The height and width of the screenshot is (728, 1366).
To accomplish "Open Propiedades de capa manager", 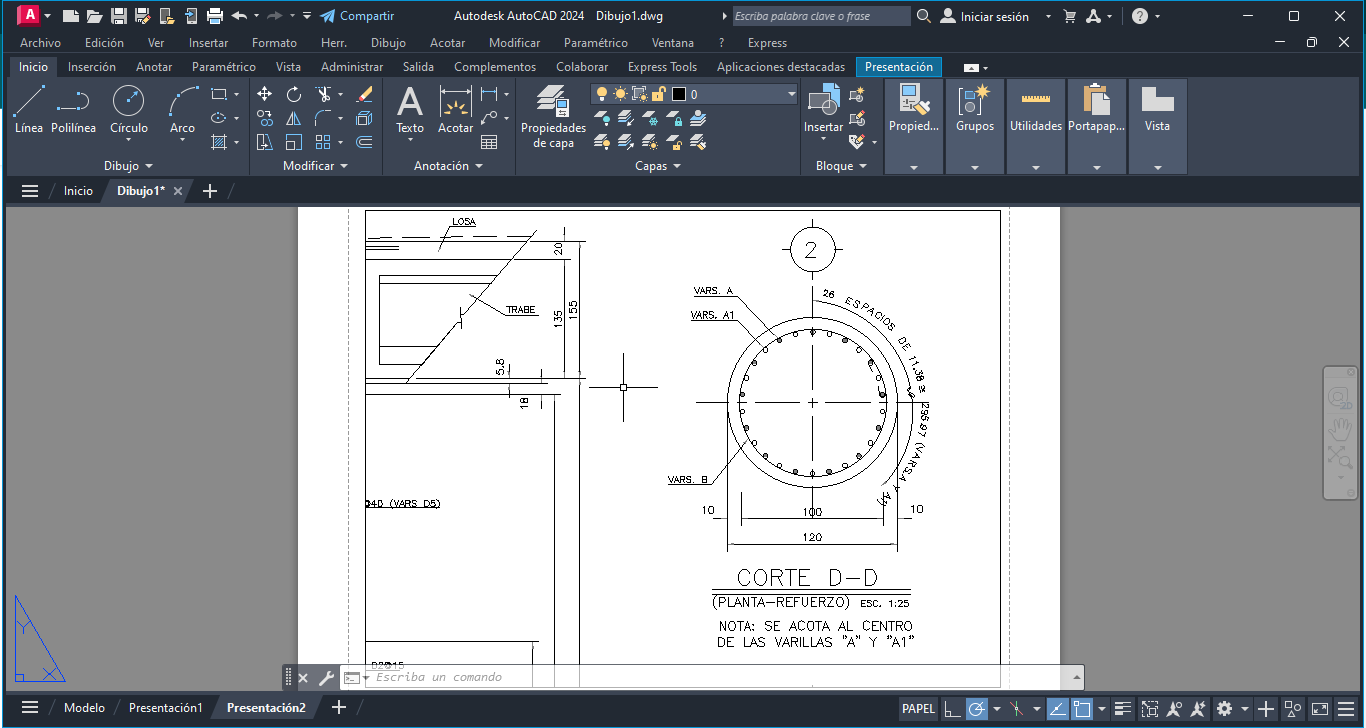I will tap(553, 116).
